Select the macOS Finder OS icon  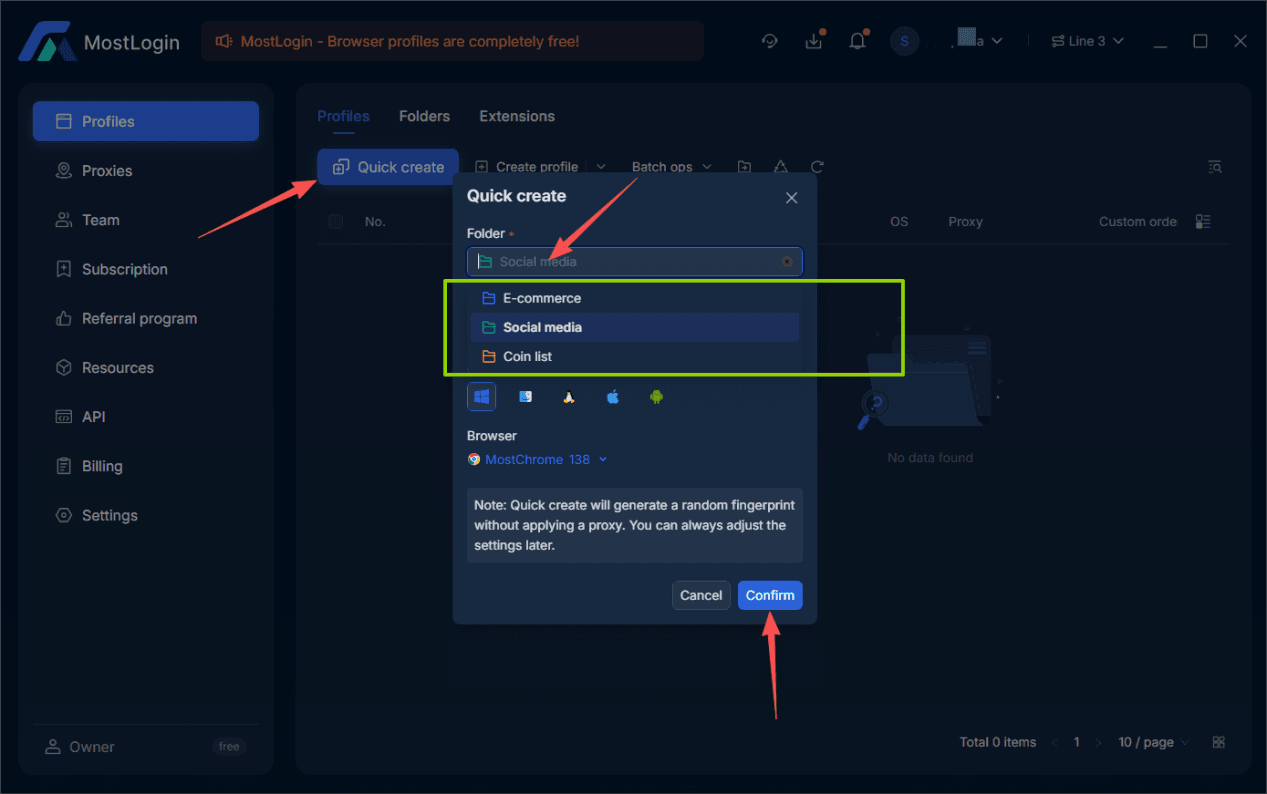pyautogui.click(x=525, y=397)
